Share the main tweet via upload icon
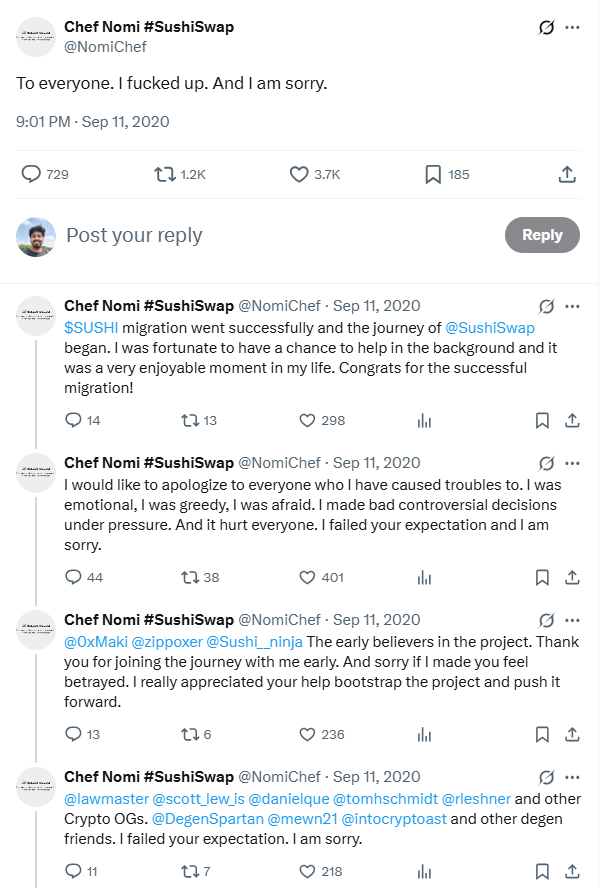 click(x=567, y=174)
